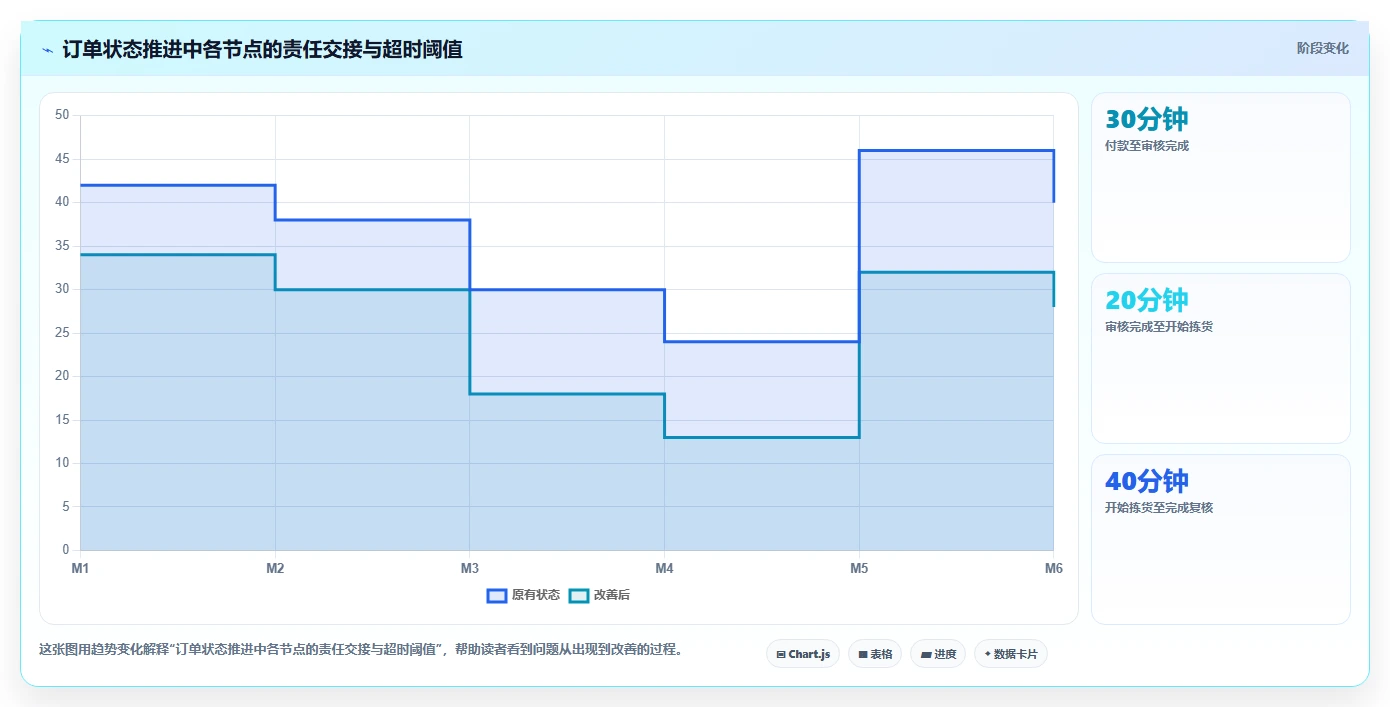
Task: Click the M6 axis label
Action: pos(1053,568)
